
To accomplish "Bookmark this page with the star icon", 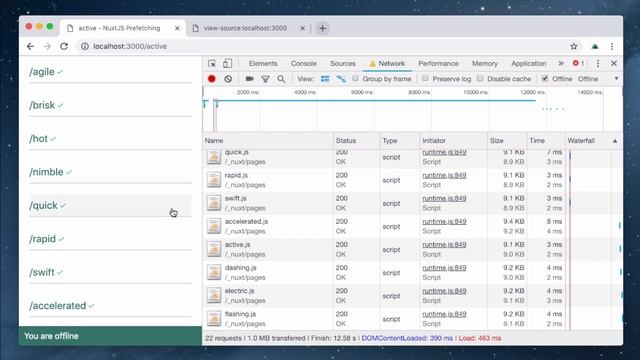I will [x=573, y=47].
